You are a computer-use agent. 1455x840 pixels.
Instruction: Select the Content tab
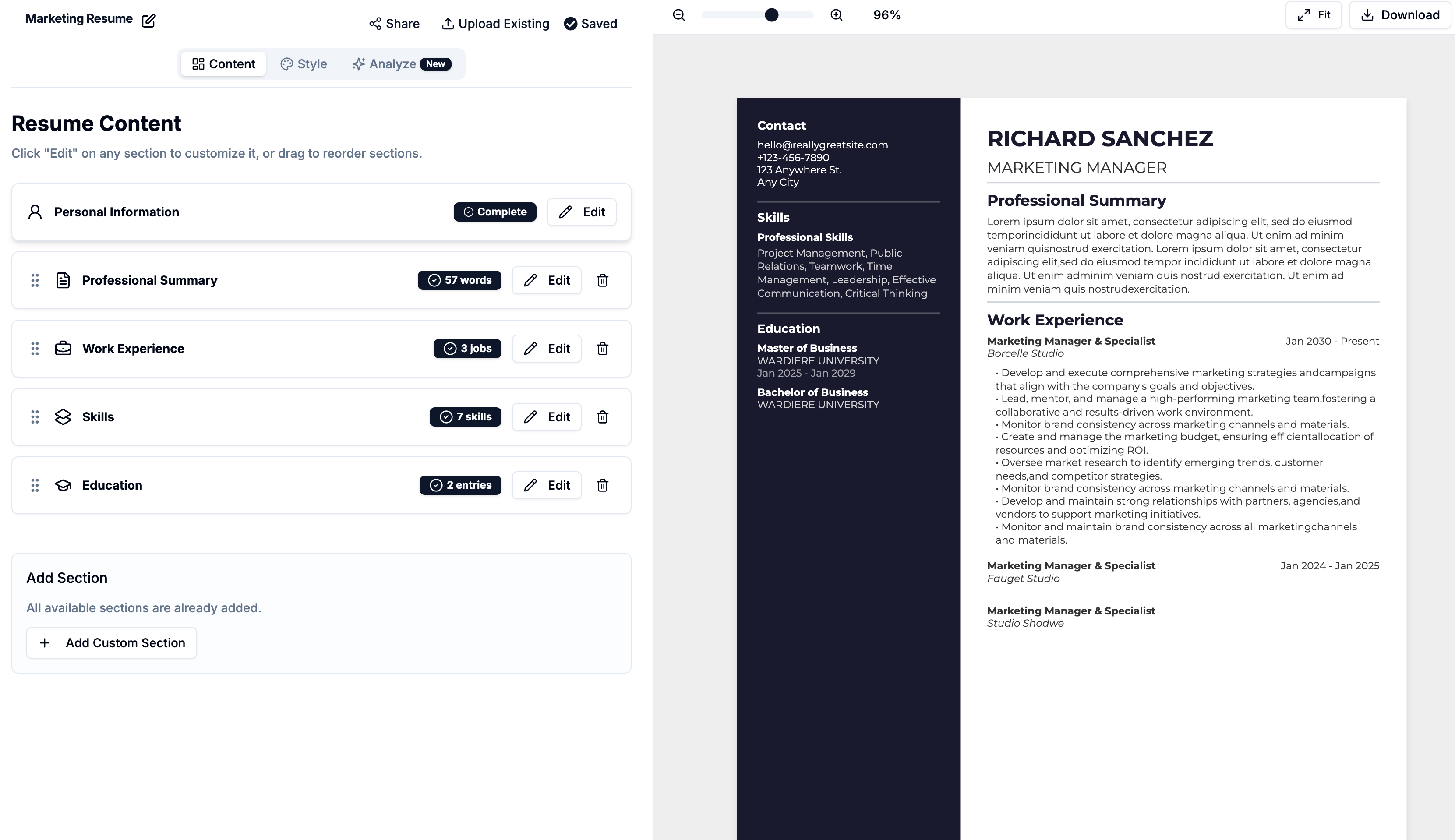pos(223,64)
